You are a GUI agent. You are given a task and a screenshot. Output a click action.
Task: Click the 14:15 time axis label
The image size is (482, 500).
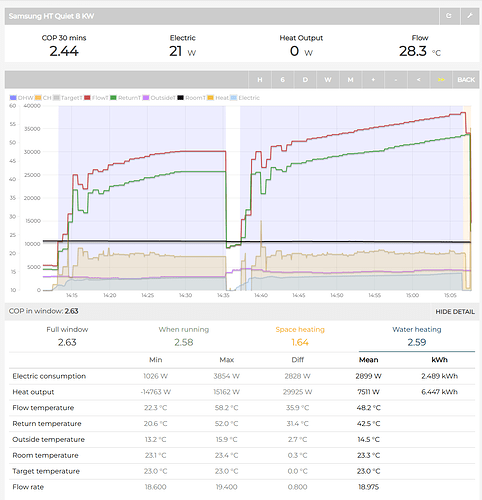72,295
